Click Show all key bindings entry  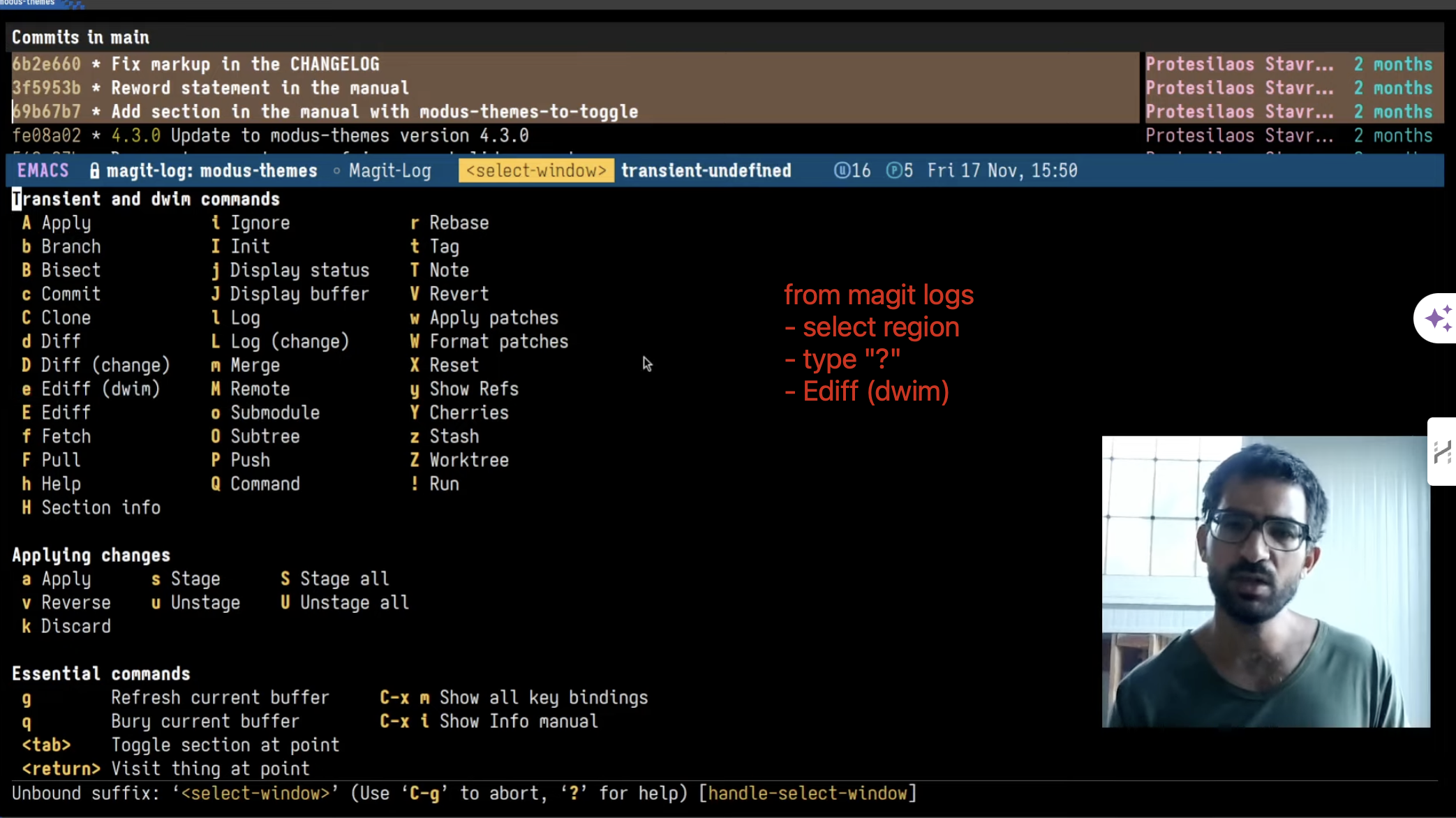pyautogui.click(x=543, y=698)
